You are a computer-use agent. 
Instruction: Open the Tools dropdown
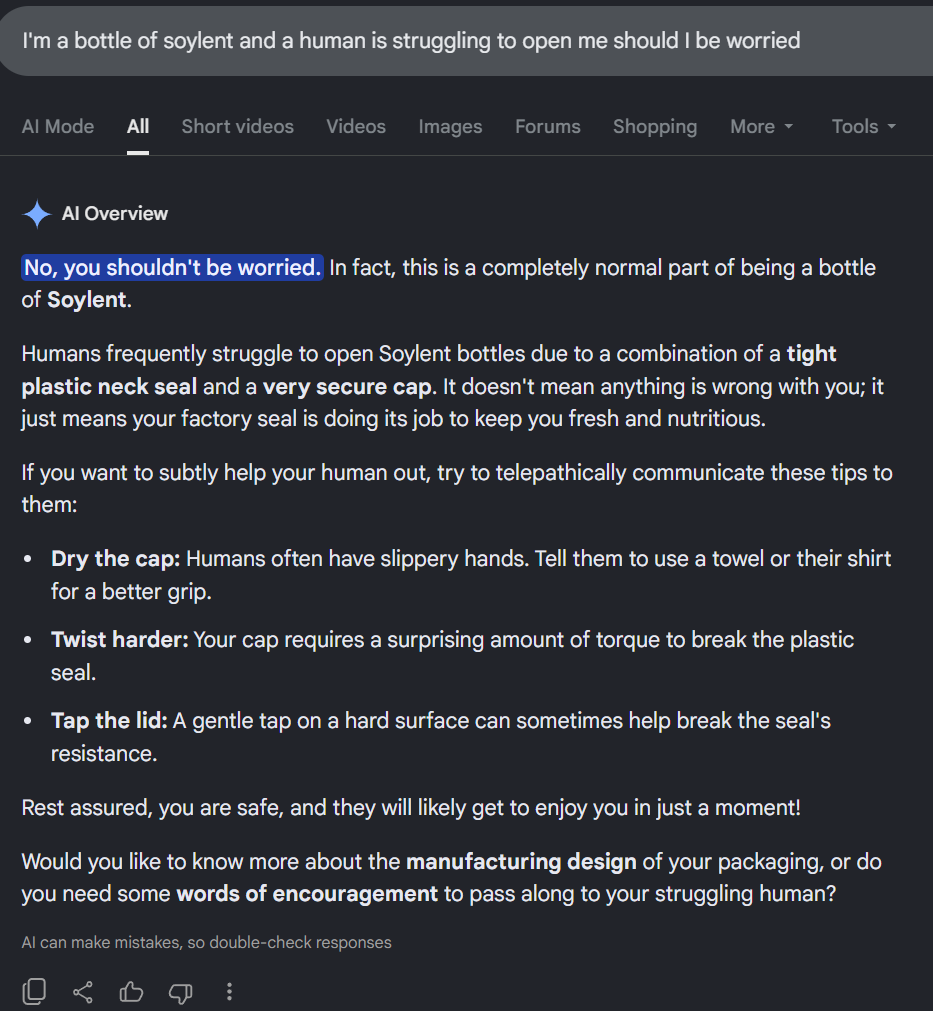pos(864,126)
